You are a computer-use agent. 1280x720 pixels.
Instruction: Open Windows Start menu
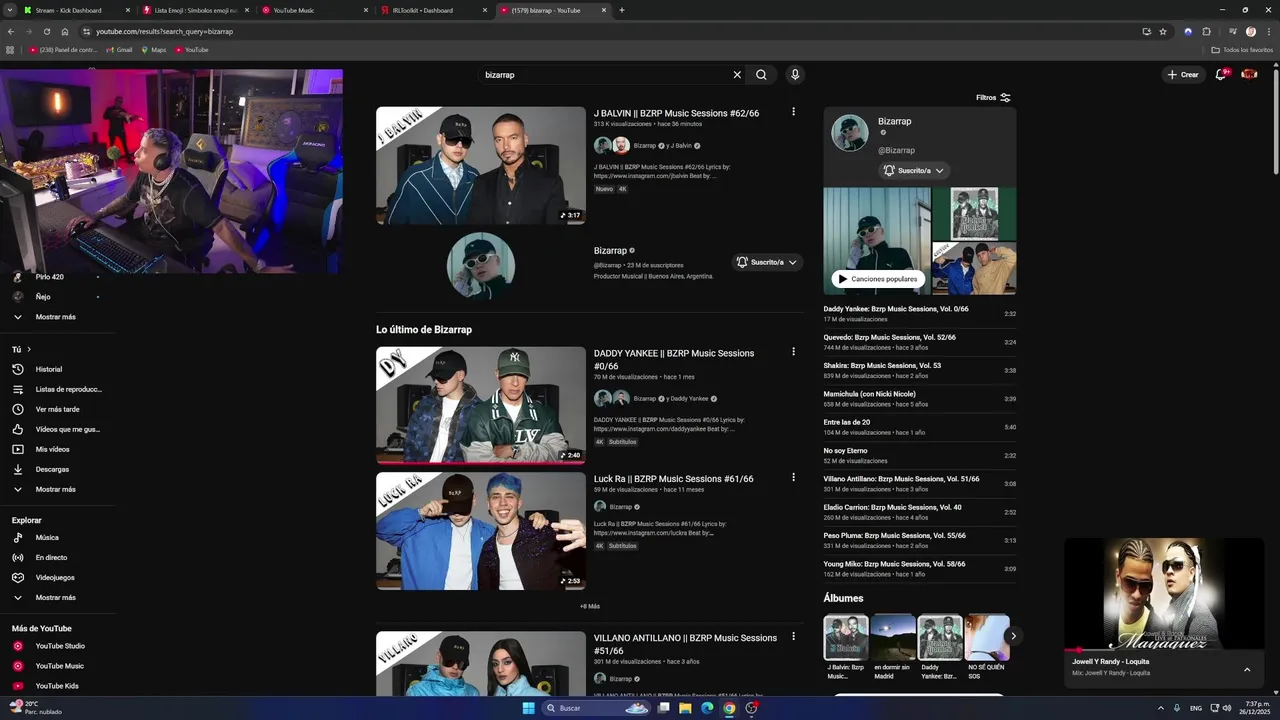[528, 708]
